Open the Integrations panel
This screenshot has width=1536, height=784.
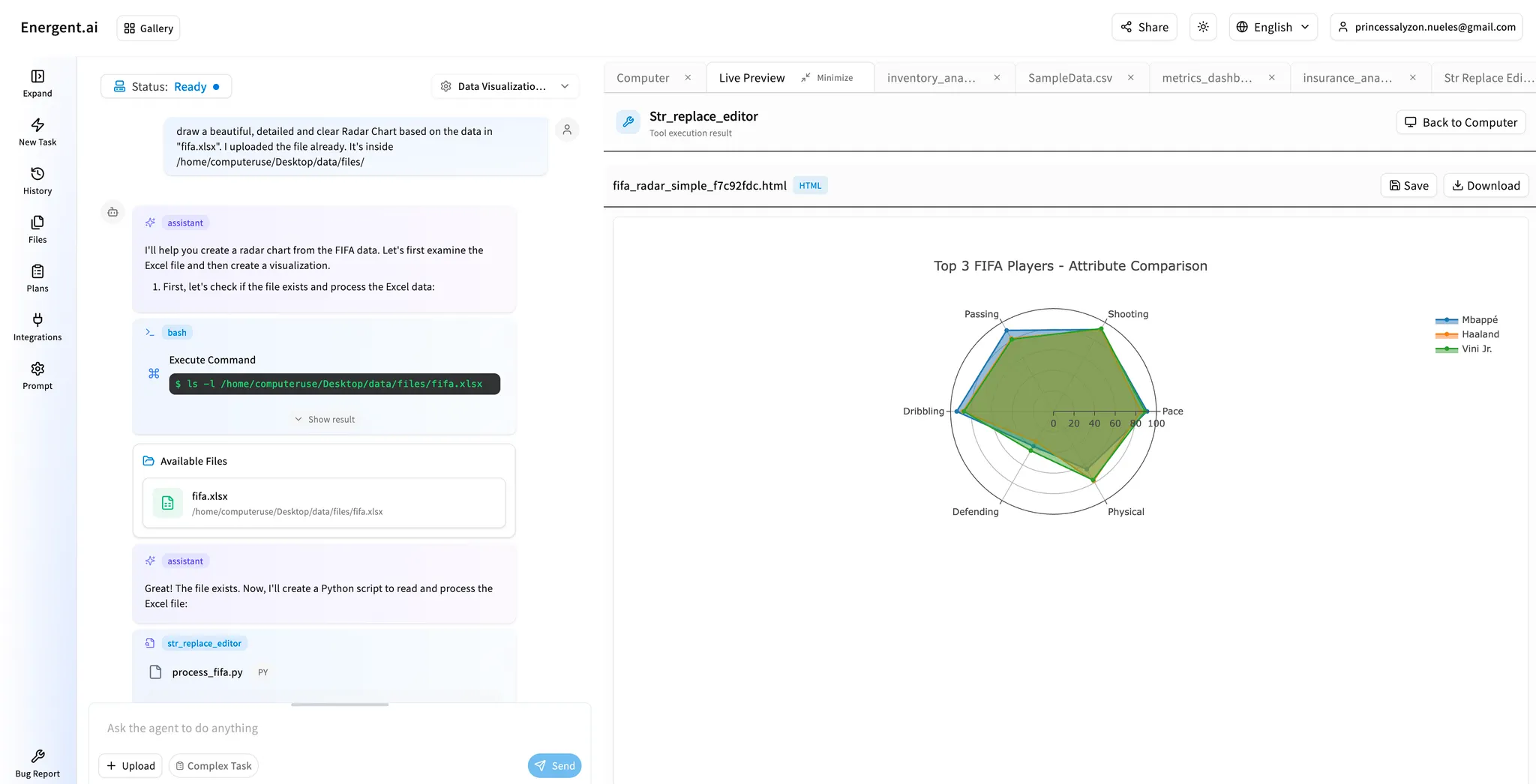pos(37,327)
